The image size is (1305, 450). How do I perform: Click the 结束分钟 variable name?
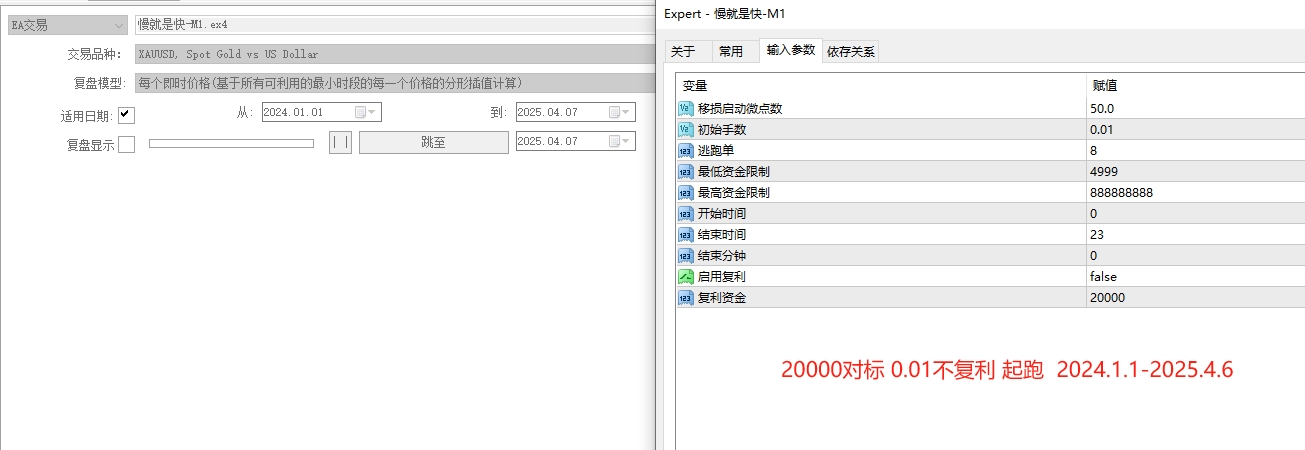[722, 255]
